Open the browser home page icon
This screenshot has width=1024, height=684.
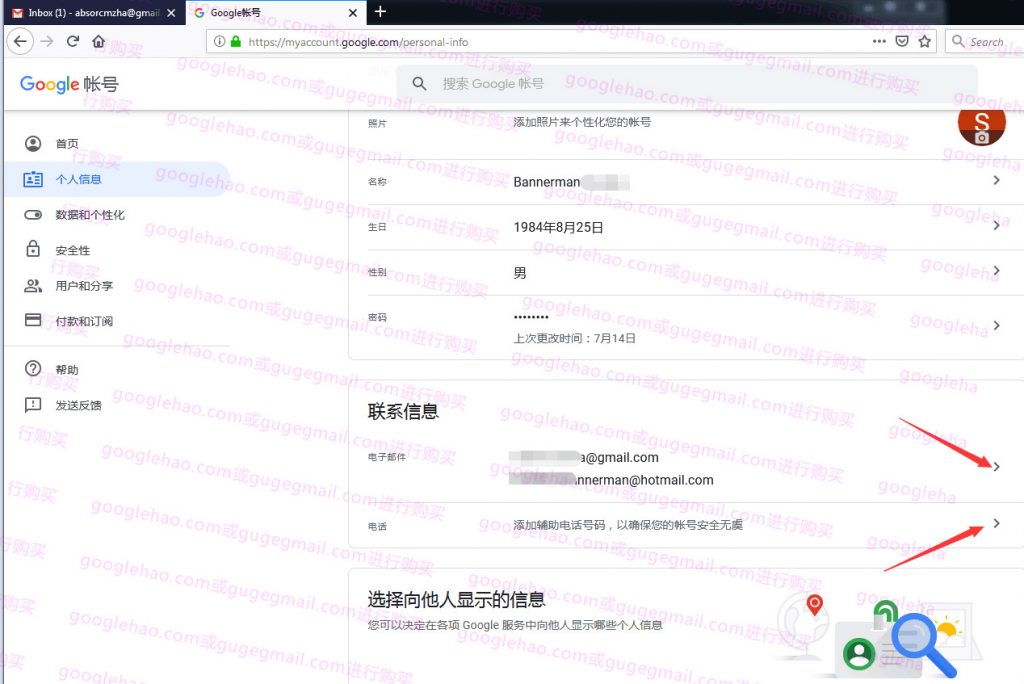click(99, 42)
